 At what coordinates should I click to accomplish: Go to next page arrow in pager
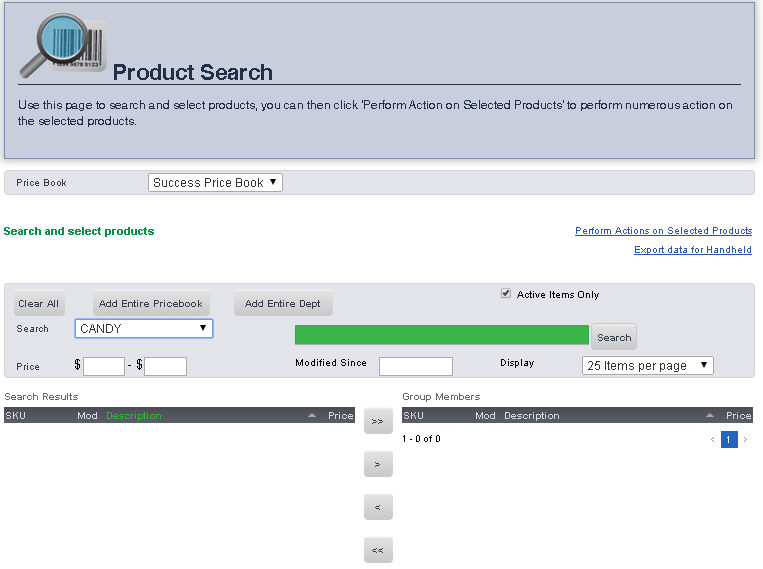click(745, 440)
